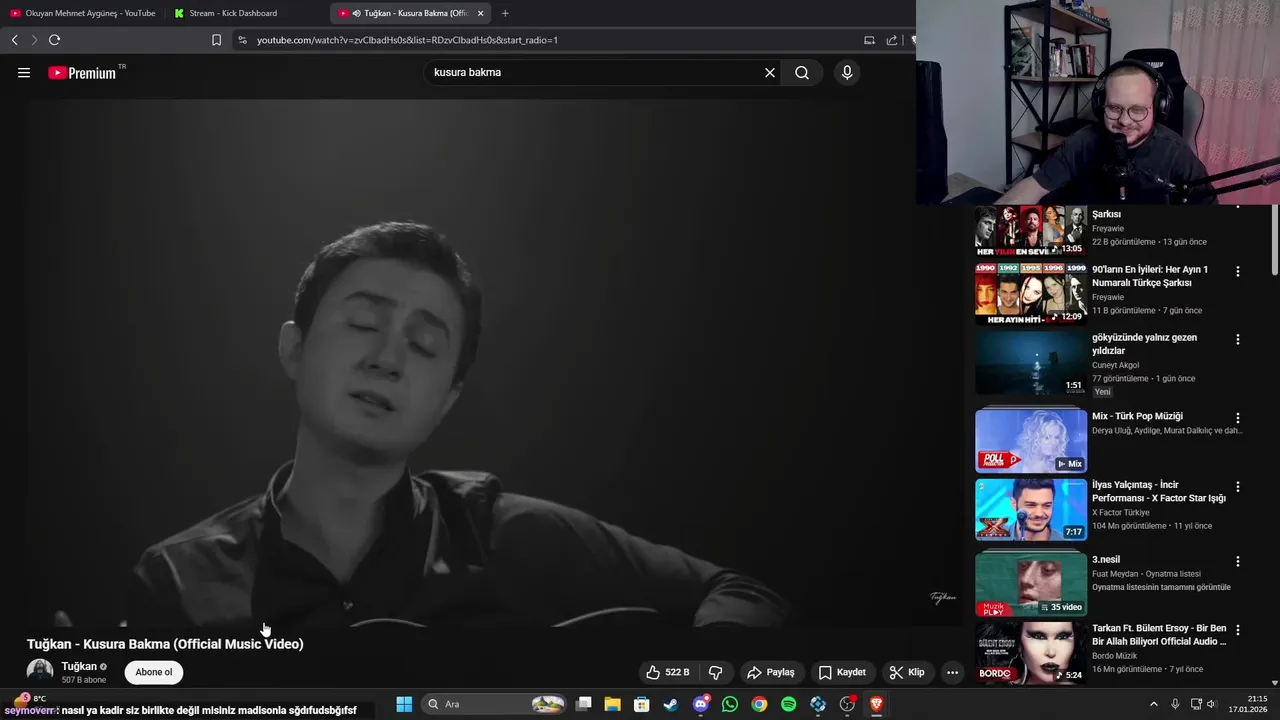
Task: Open the YouTube hamburger guide menu
Action: pyautogui.click(x=24, y=72)
